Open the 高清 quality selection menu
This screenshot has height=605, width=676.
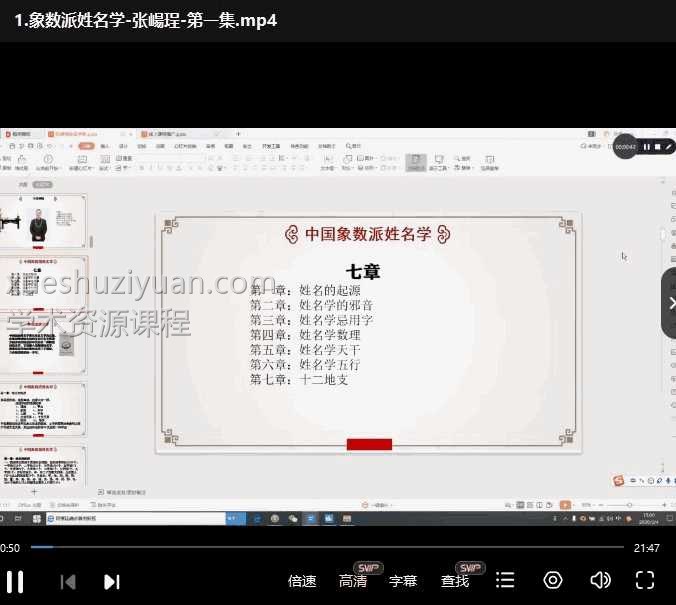(353, 581)
